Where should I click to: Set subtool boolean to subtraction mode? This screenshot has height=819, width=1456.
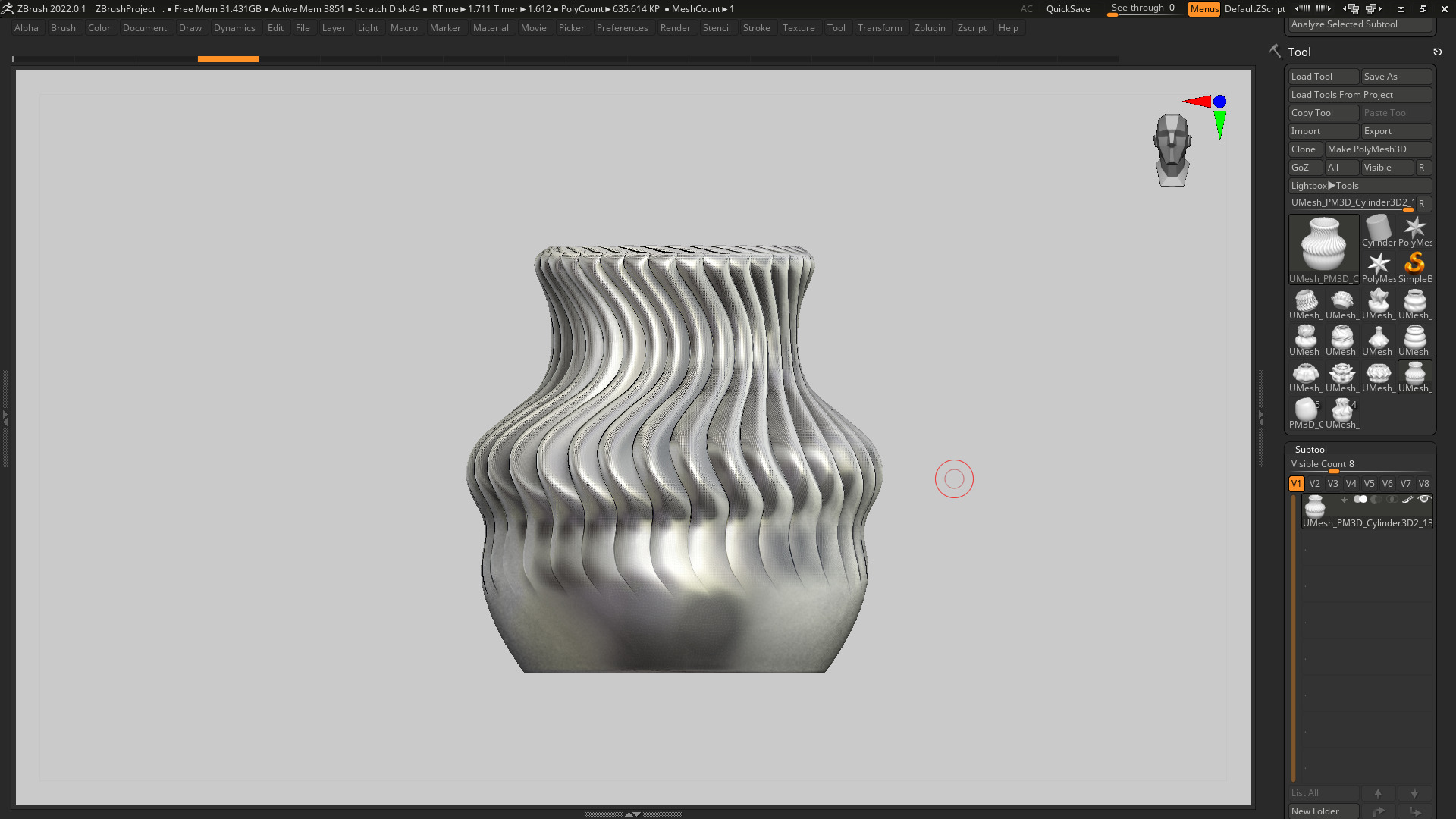(1376, 499)
